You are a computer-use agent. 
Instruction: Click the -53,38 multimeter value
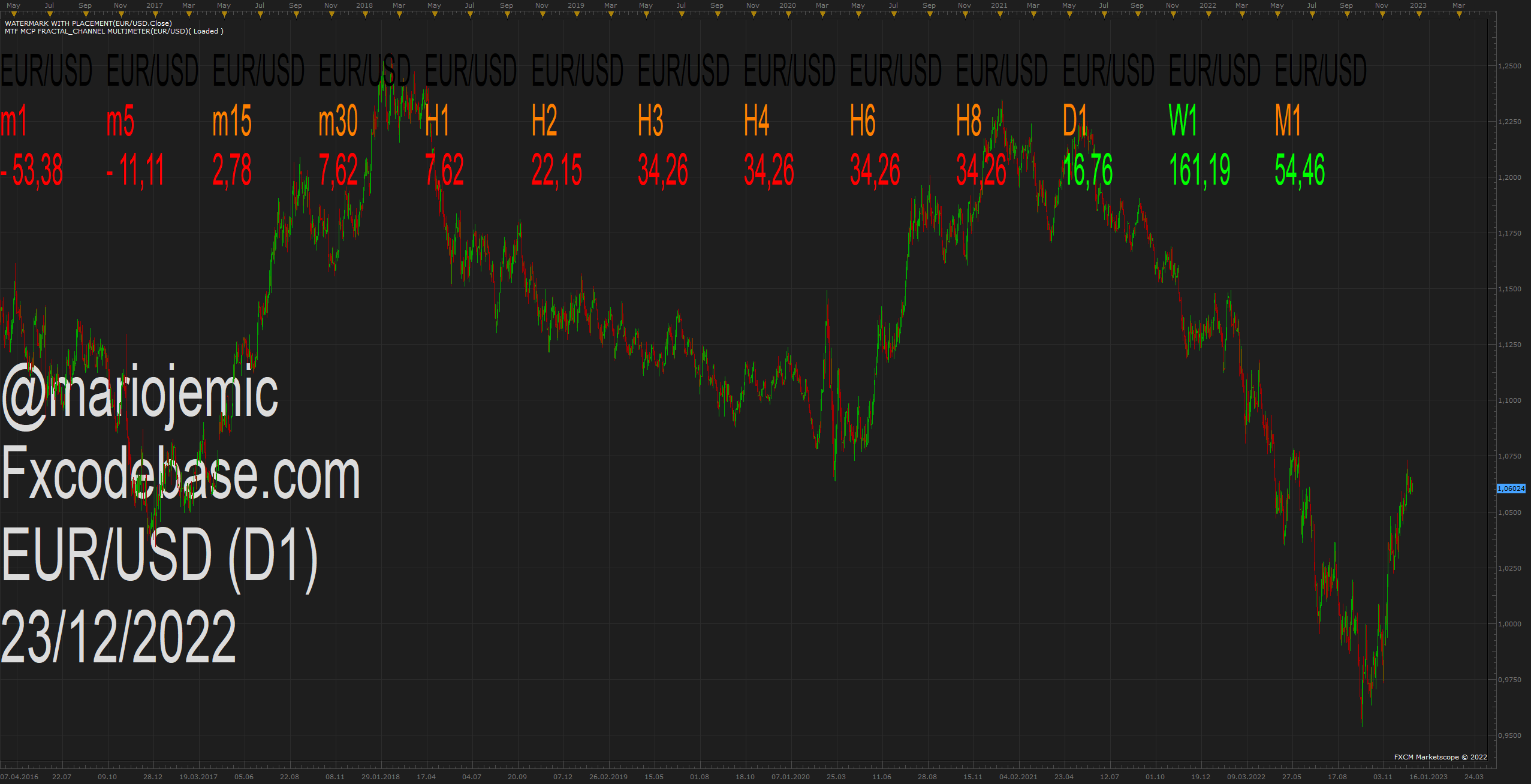pos(32,170)
